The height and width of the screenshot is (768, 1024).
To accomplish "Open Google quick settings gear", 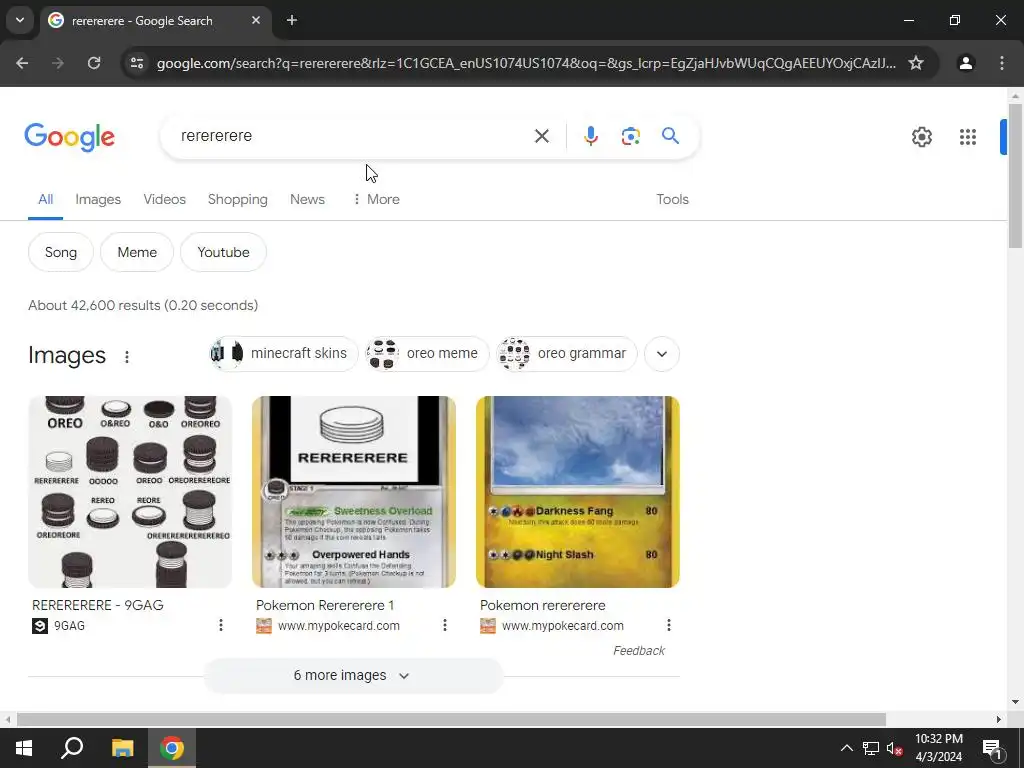I will point(921,136).
